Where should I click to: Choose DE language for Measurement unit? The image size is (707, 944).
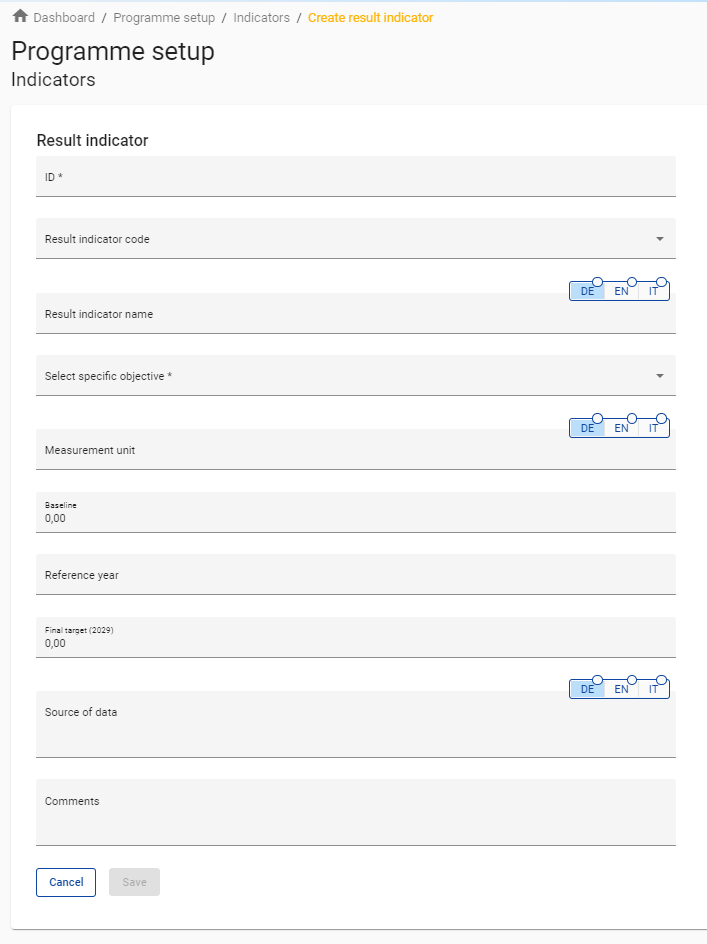(x=587, y=428)
